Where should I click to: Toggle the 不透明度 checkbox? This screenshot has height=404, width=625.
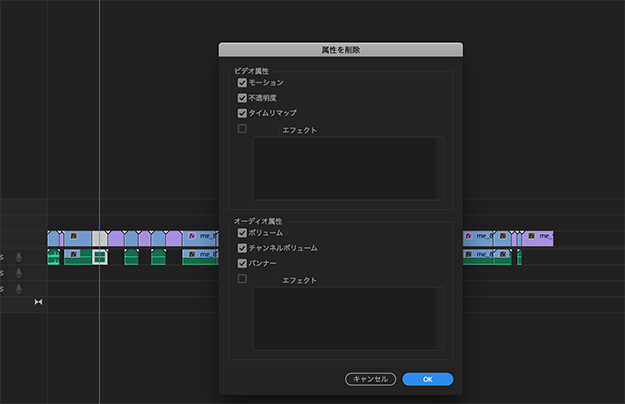[242, 98]
